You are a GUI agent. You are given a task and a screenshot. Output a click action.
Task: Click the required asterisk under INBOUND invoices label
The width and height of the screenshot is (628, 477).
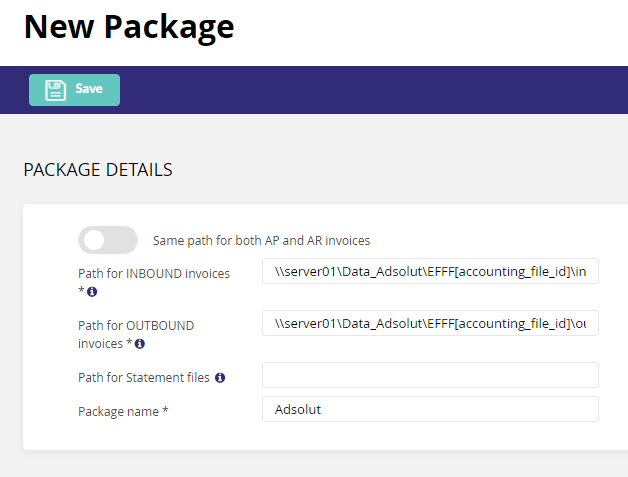[81, 290]
